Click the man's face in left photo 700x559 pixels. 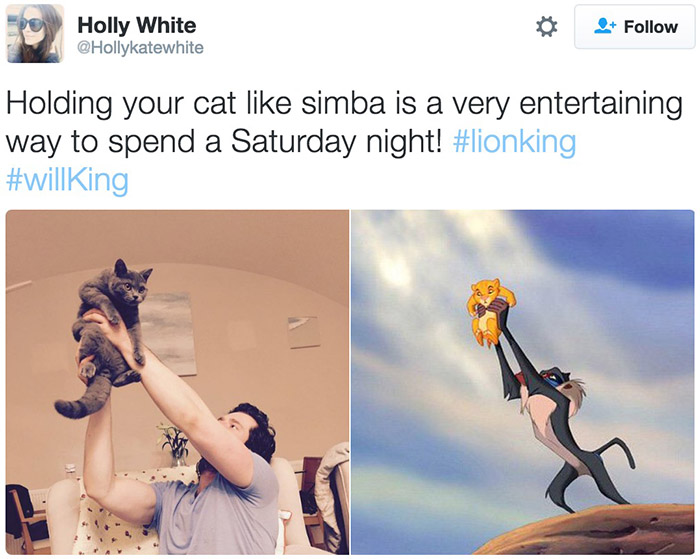tap(234, 428)
